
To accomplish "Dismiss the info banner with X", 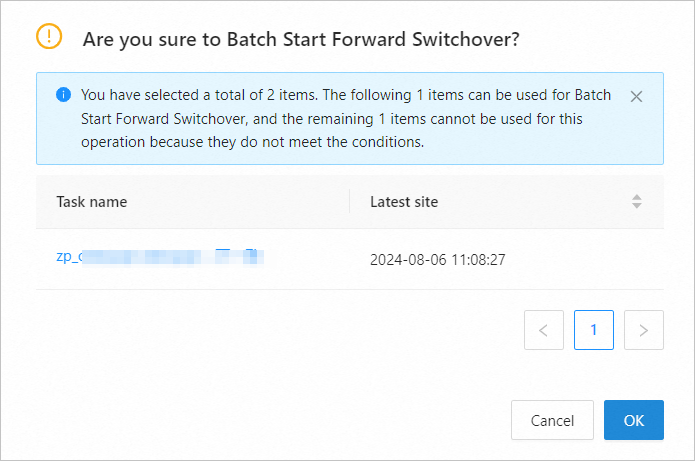I will click(636, 97).
